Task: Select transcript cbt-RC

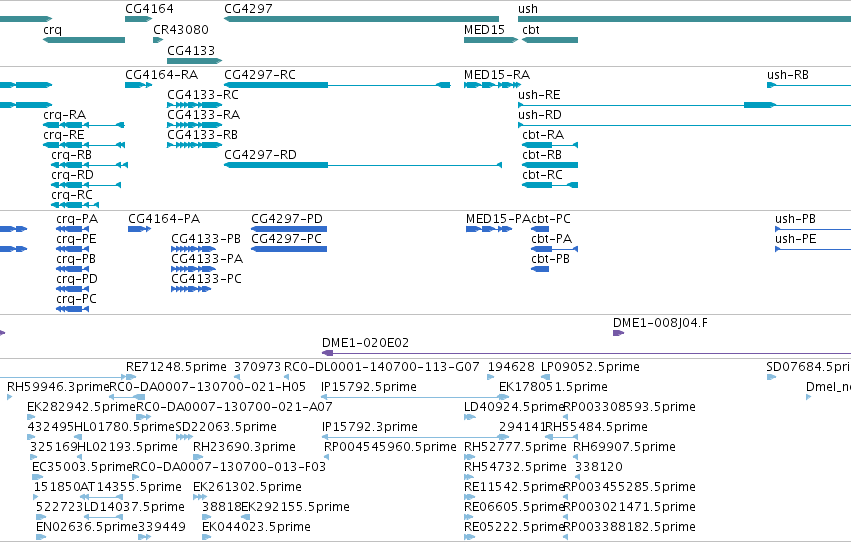Action: pyautogui.click(x=550, y=185)
